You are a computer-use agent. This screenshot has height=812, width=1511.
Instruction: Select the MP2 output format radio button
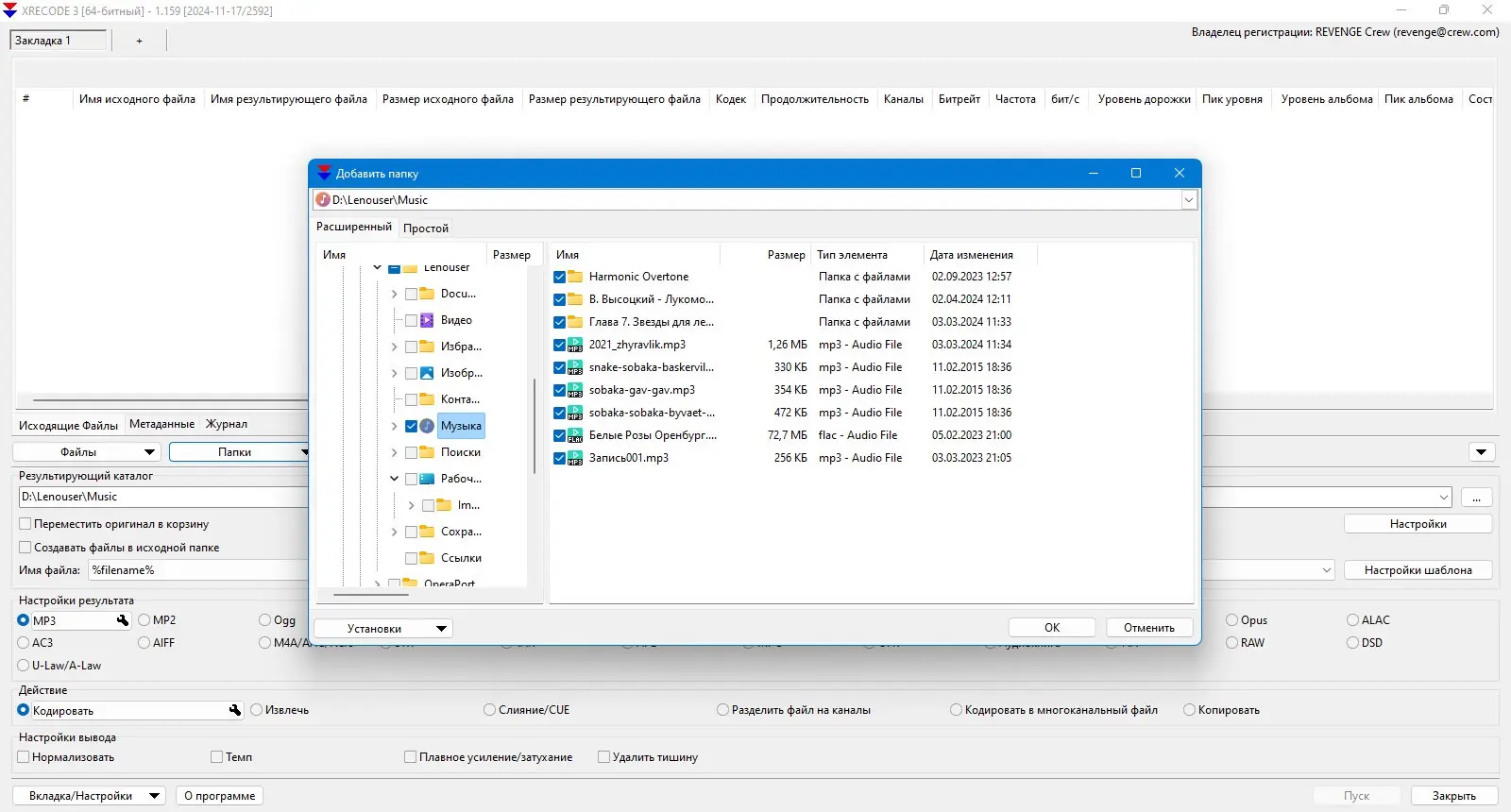click(x=144, y=620)
